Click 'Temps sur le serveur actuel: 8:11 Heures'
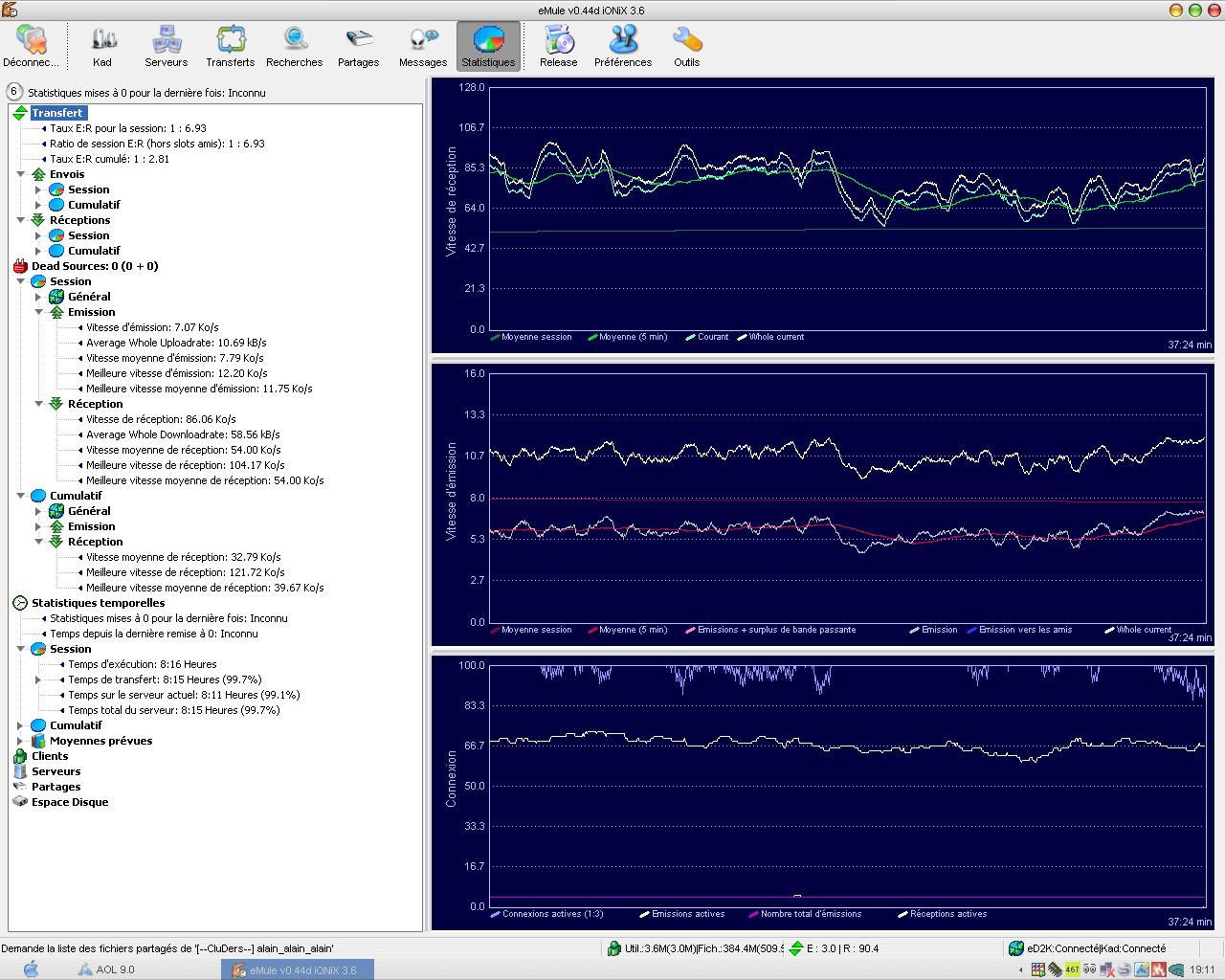 point(184,695)
